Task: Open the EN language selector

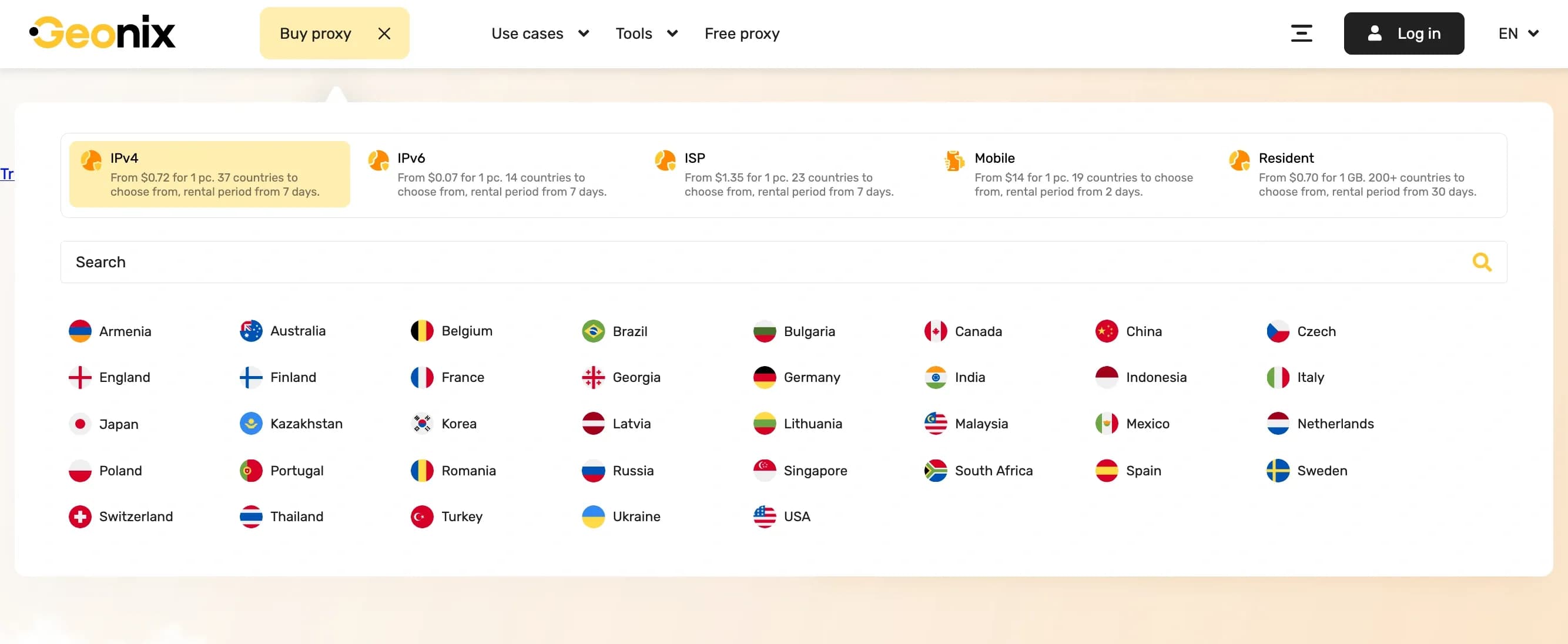Action: click(1517, 33)
